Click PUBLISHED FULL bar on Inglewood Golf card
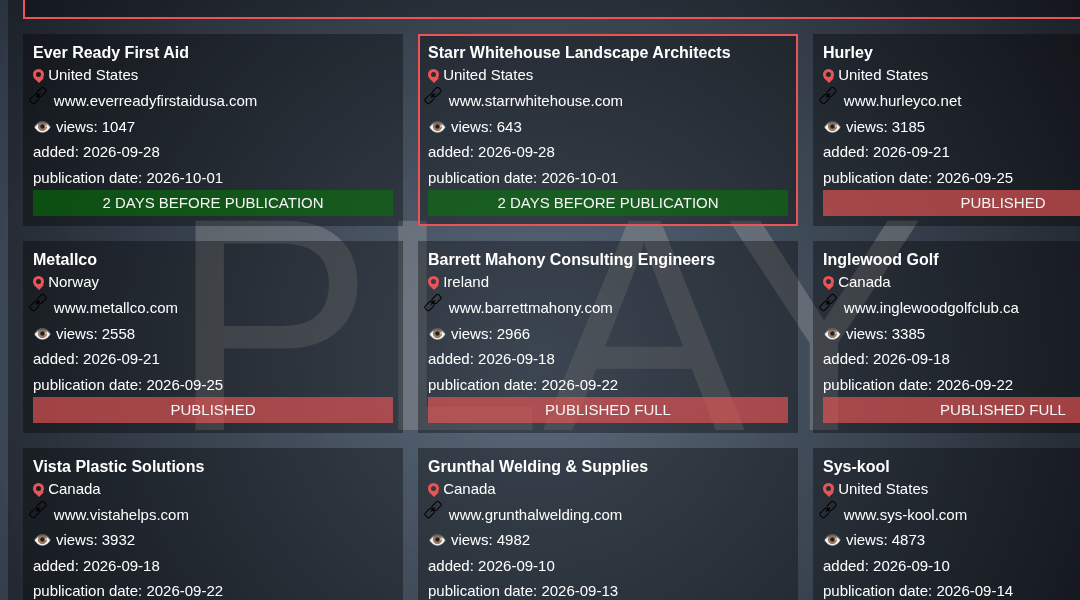1080x600 pixels. point(951,410)
